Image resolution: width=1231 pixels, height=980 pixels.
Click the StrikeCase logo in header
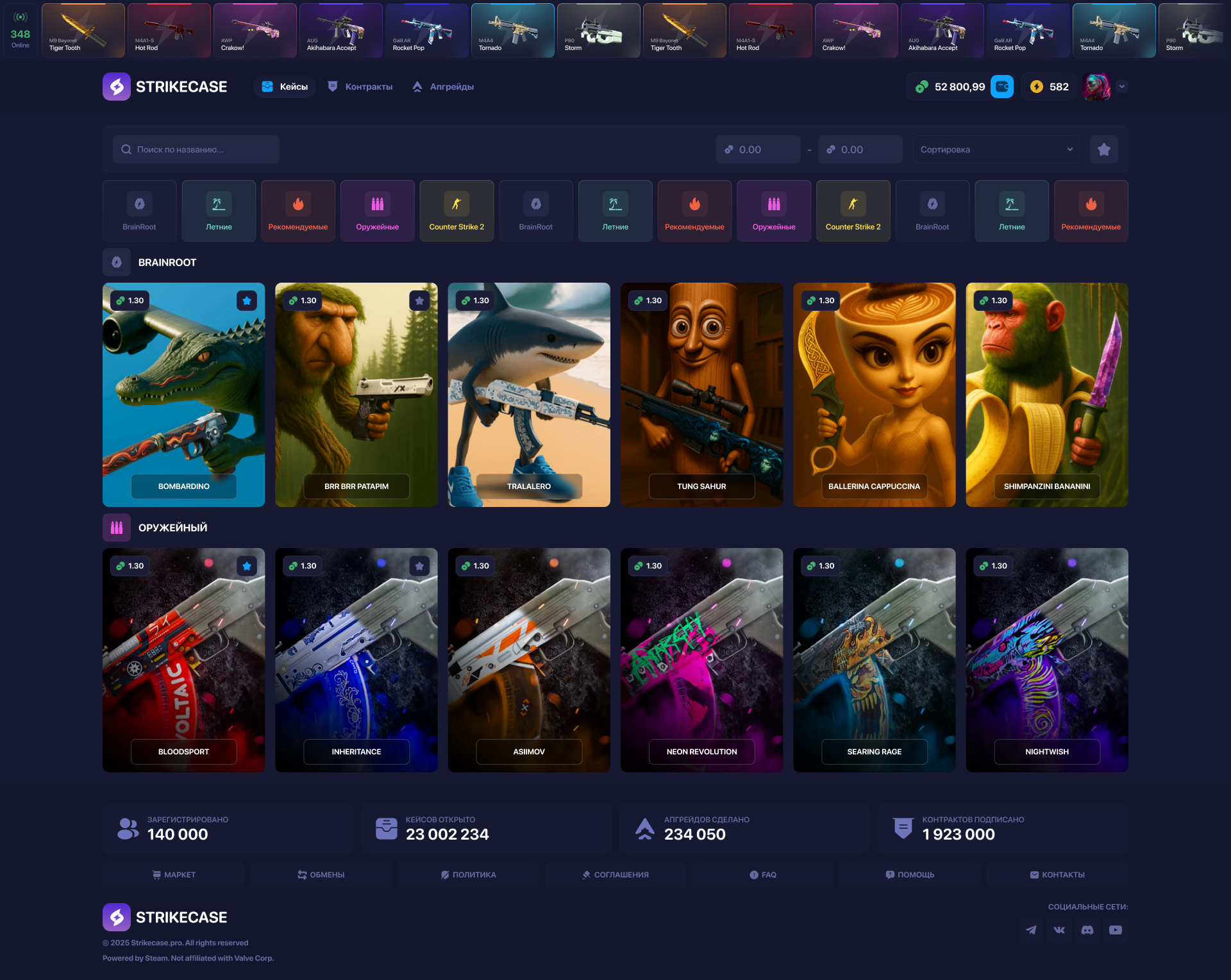(x=165, y=87)
